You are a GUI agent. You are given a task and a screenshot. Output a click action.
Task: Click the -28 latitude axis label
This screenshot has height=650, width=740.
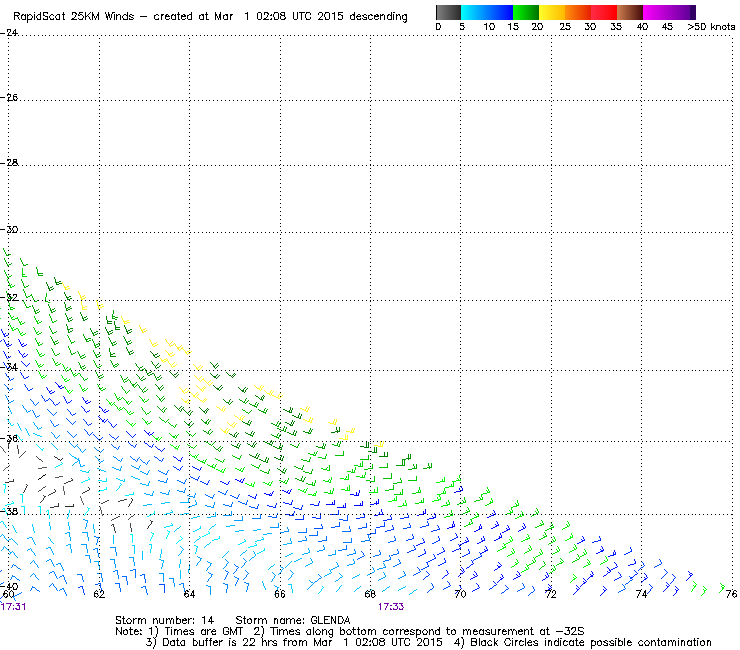click(x=9, y=163)
